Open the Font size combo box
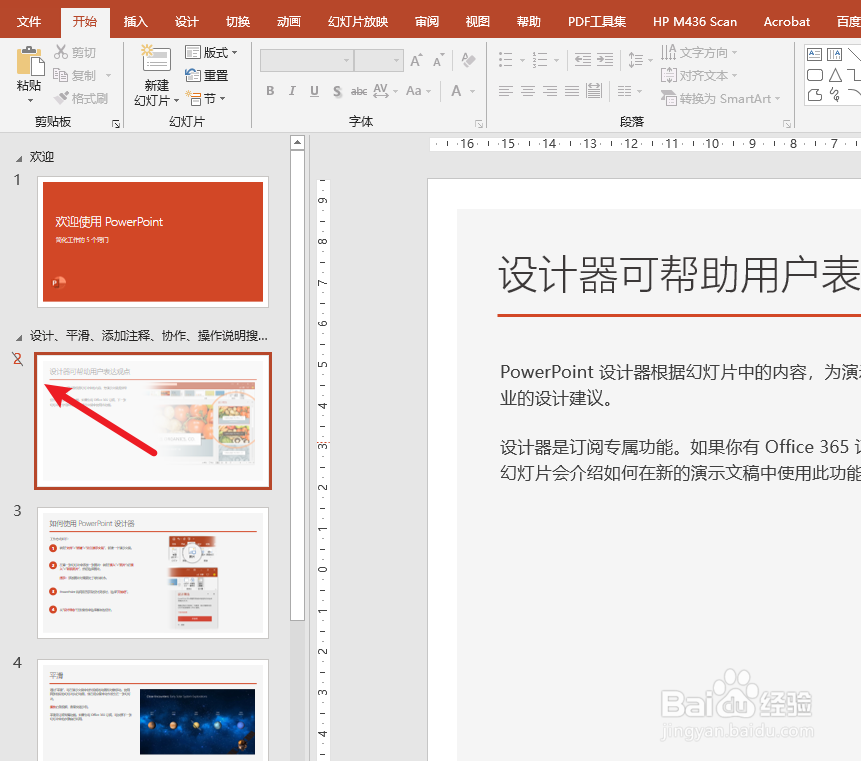The width and height of the screenshot is (861, 761). pyautogui.click(x=379, y=60)
